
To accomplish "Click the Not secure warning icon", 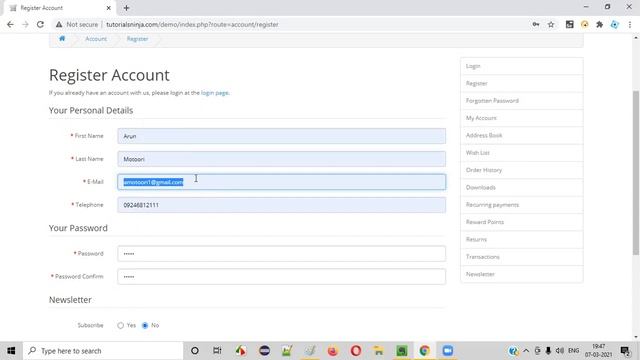I will coord(59,24).
